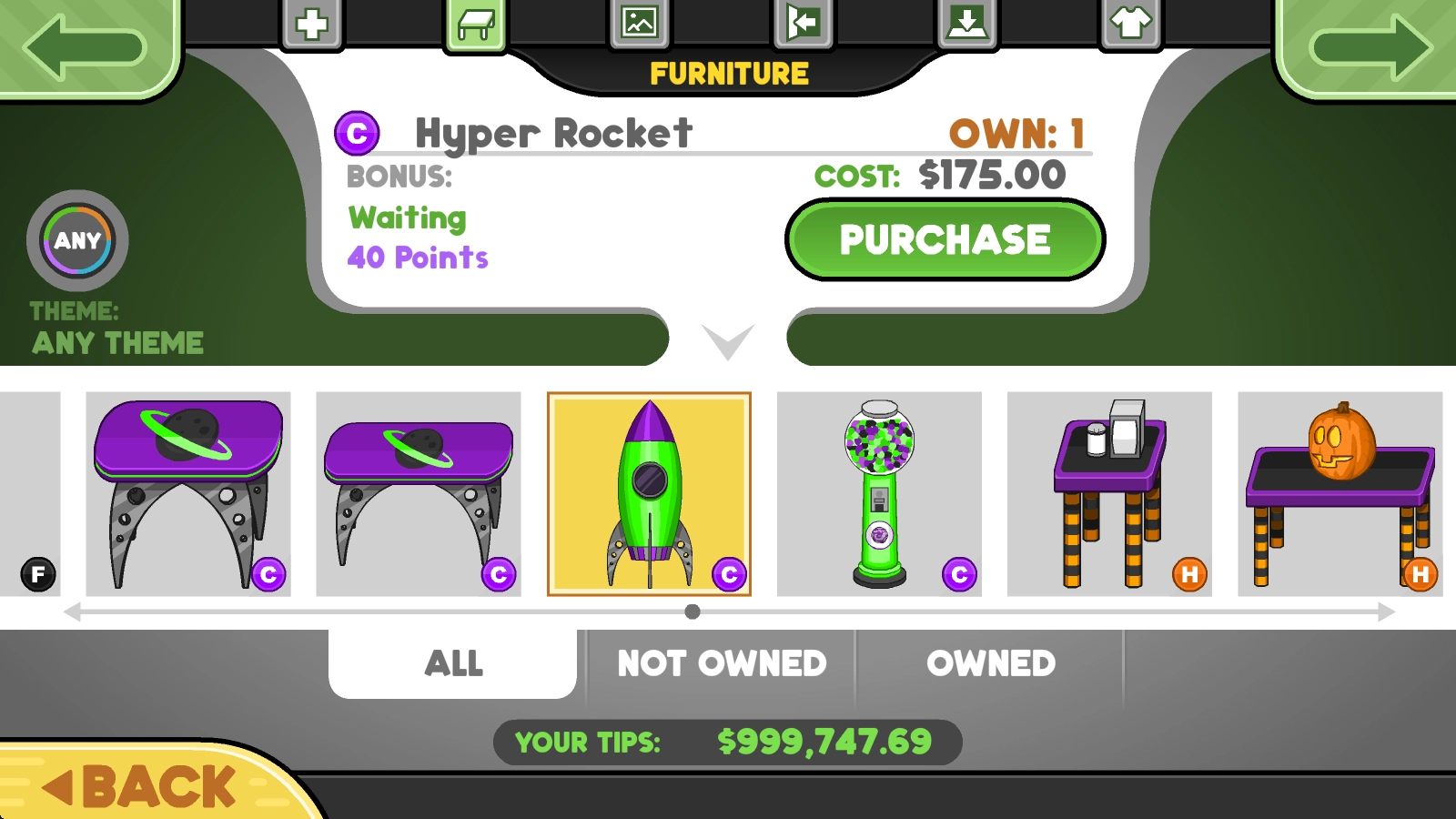Toggle the ANY theme filter badge

(77, 241)
